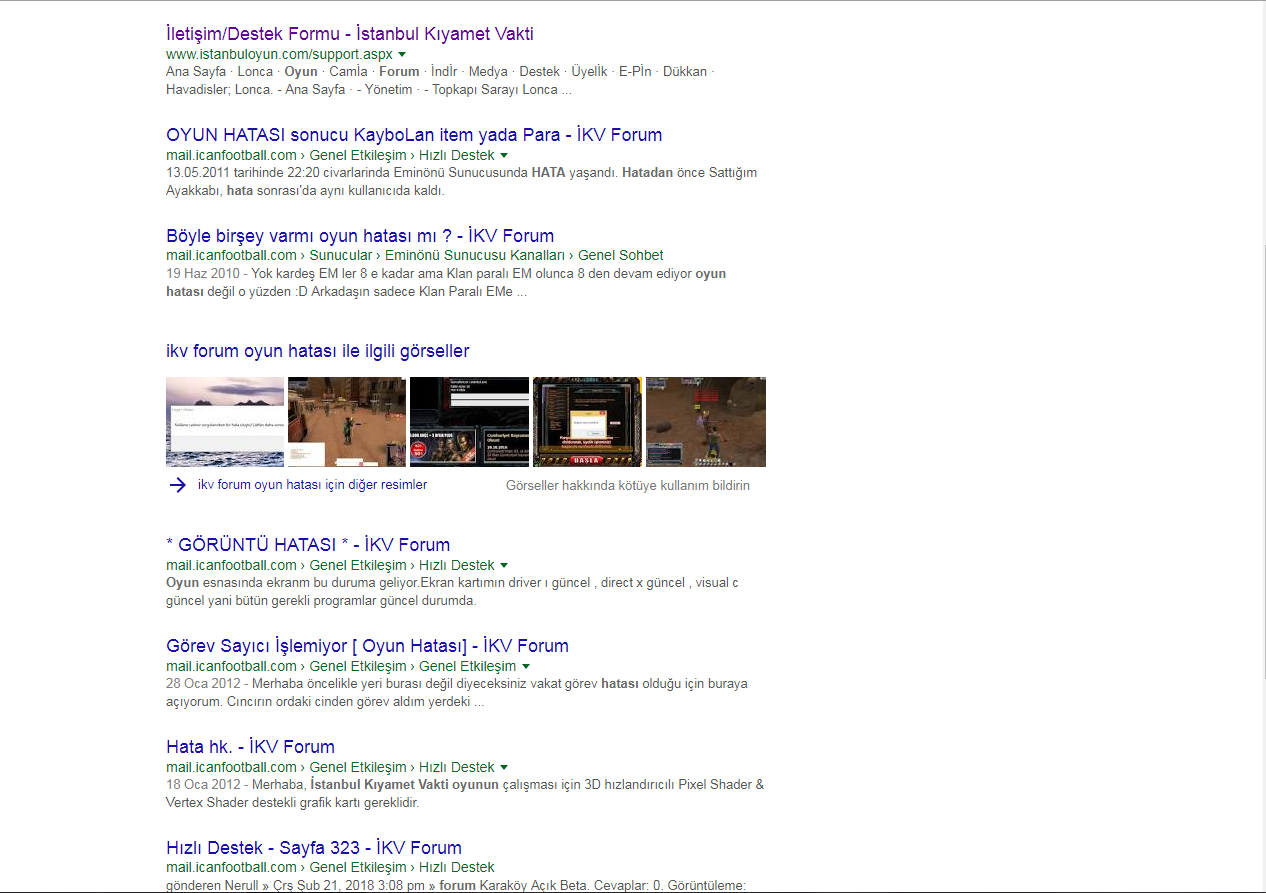Viewport: 1266px width, 893px height.
Task: Click snippet dated 18 Oca 2012
Action: coord(465,794)
